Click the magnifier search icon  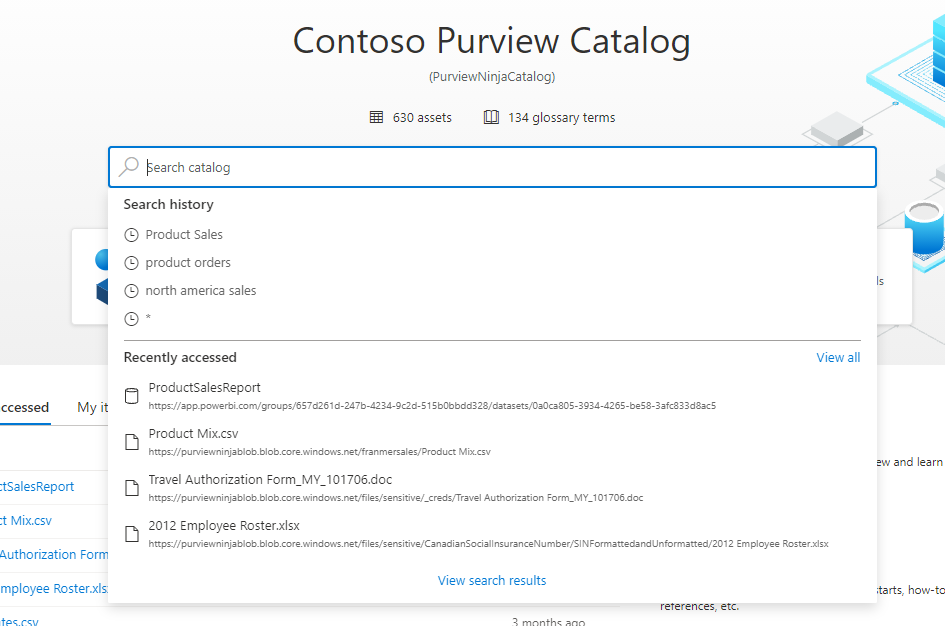(x=128, y=167)
